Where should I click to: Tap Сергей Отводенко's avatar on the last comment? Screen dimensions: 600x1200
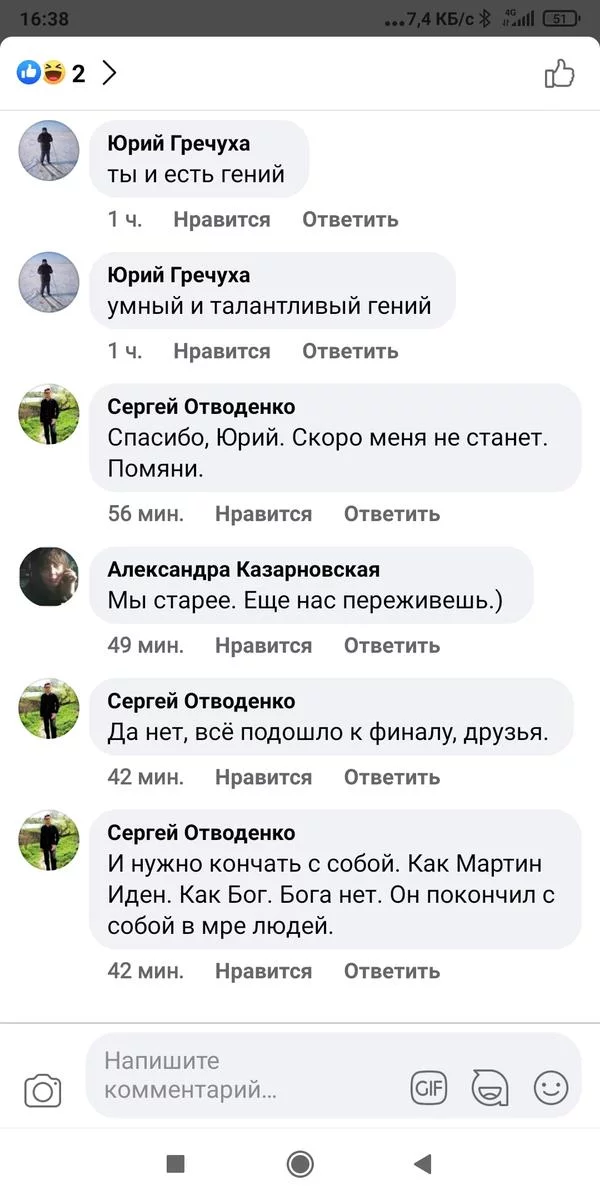point(49,840)
